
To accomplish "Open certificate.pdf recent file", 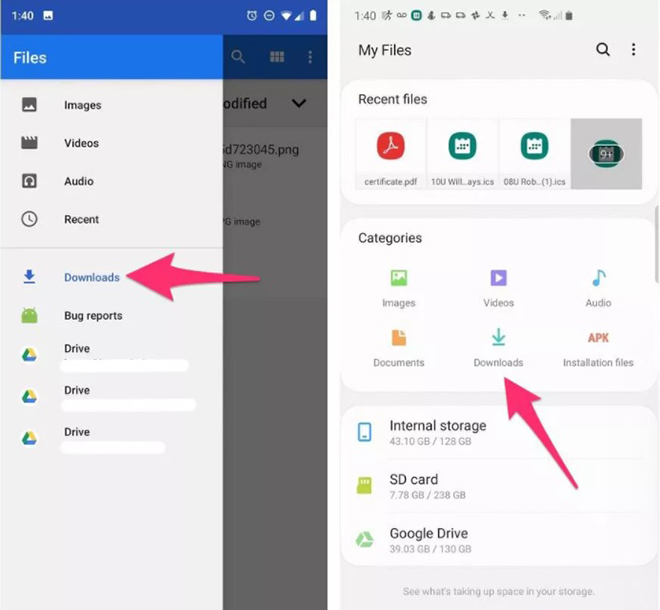I will 391,154.
